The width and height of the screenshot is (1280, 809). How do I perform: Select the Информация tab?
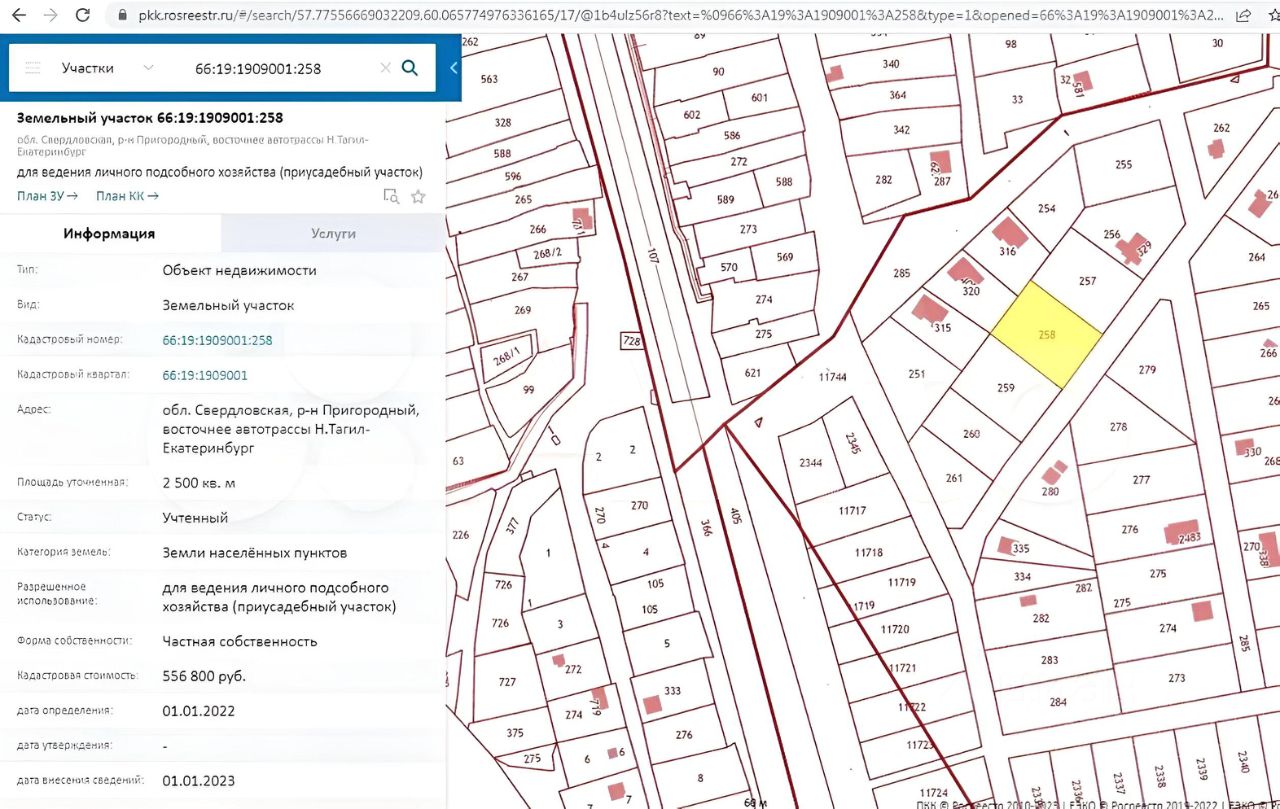click(109, 233)
